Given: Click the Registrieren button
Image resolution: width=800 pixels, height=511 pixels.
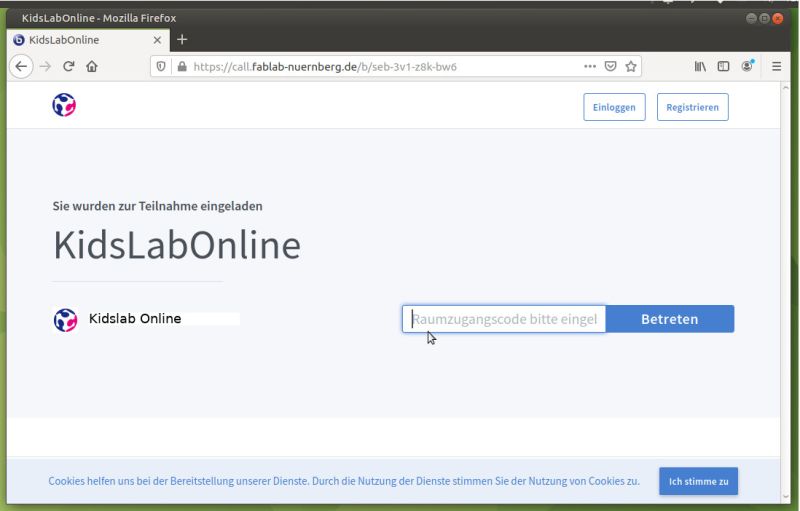Looking at the screenshot, I should click(x=692, y=107).
